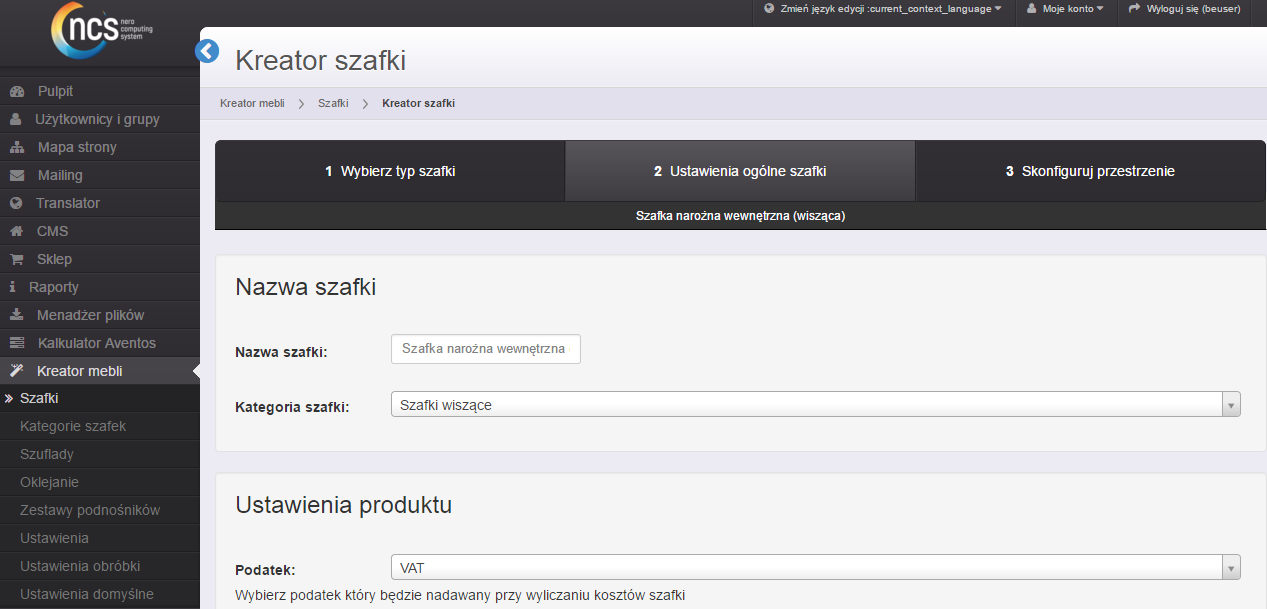
Task: Open the edit language selector menu
Action: (x=882, y=9)
